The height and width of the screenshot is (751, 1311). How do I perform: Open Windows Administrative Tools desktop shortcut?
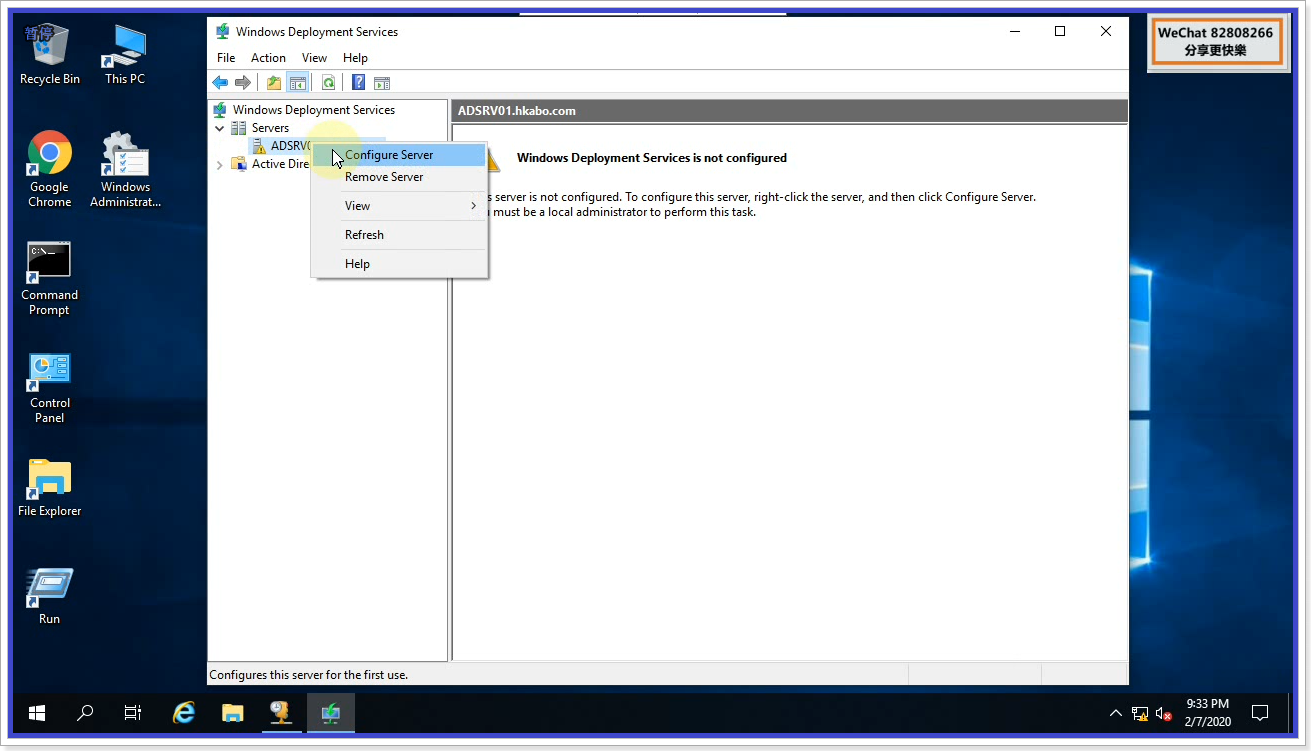coord(125,170)
